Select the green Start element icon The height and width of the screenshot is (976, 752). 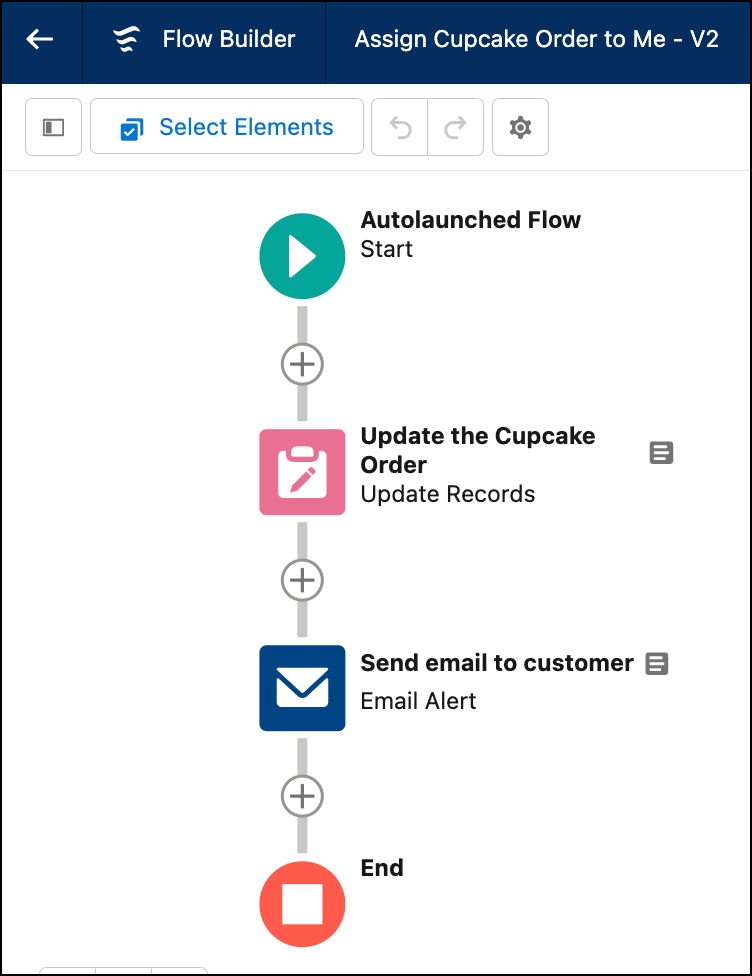tap(303, 256)
